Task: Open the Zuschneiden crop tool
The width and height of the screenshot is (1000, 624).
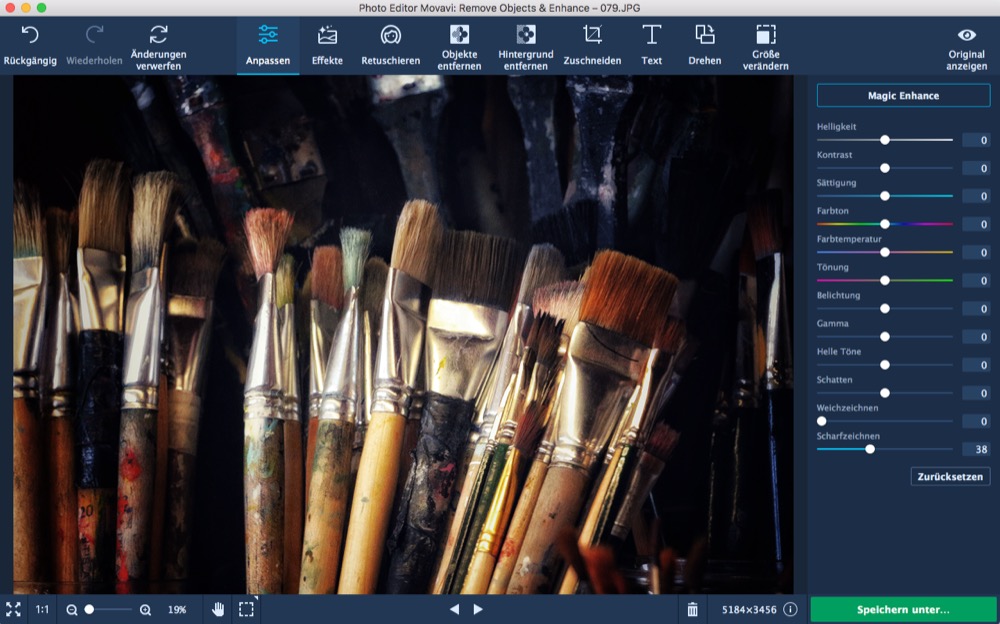Action: [592, 36]
